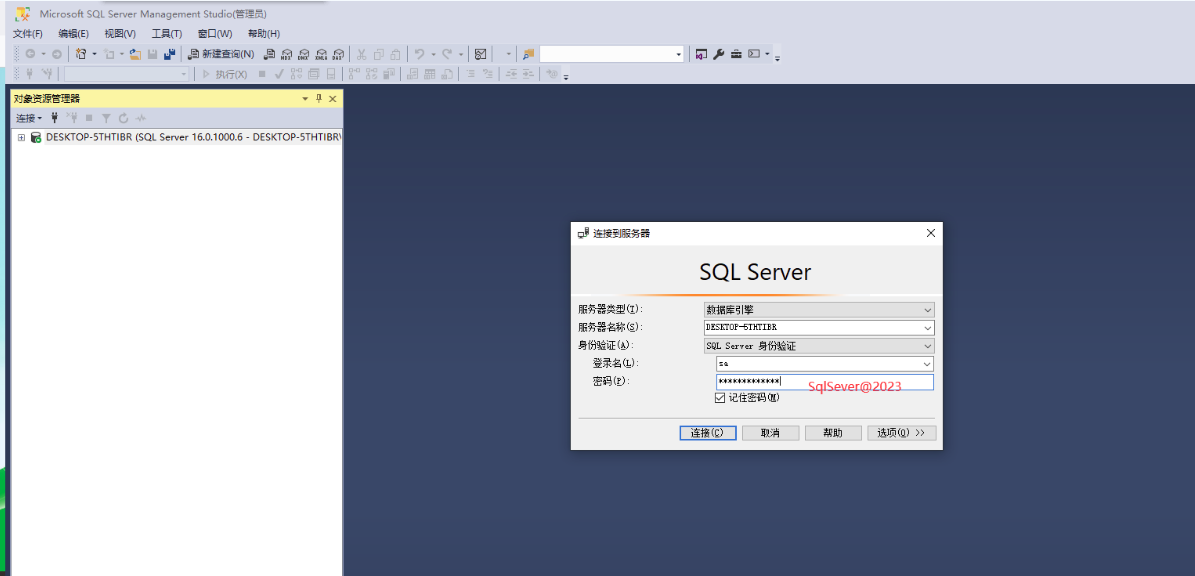Click the DAX query icon
Screen dimensions: 1195x576
[338, 54]
